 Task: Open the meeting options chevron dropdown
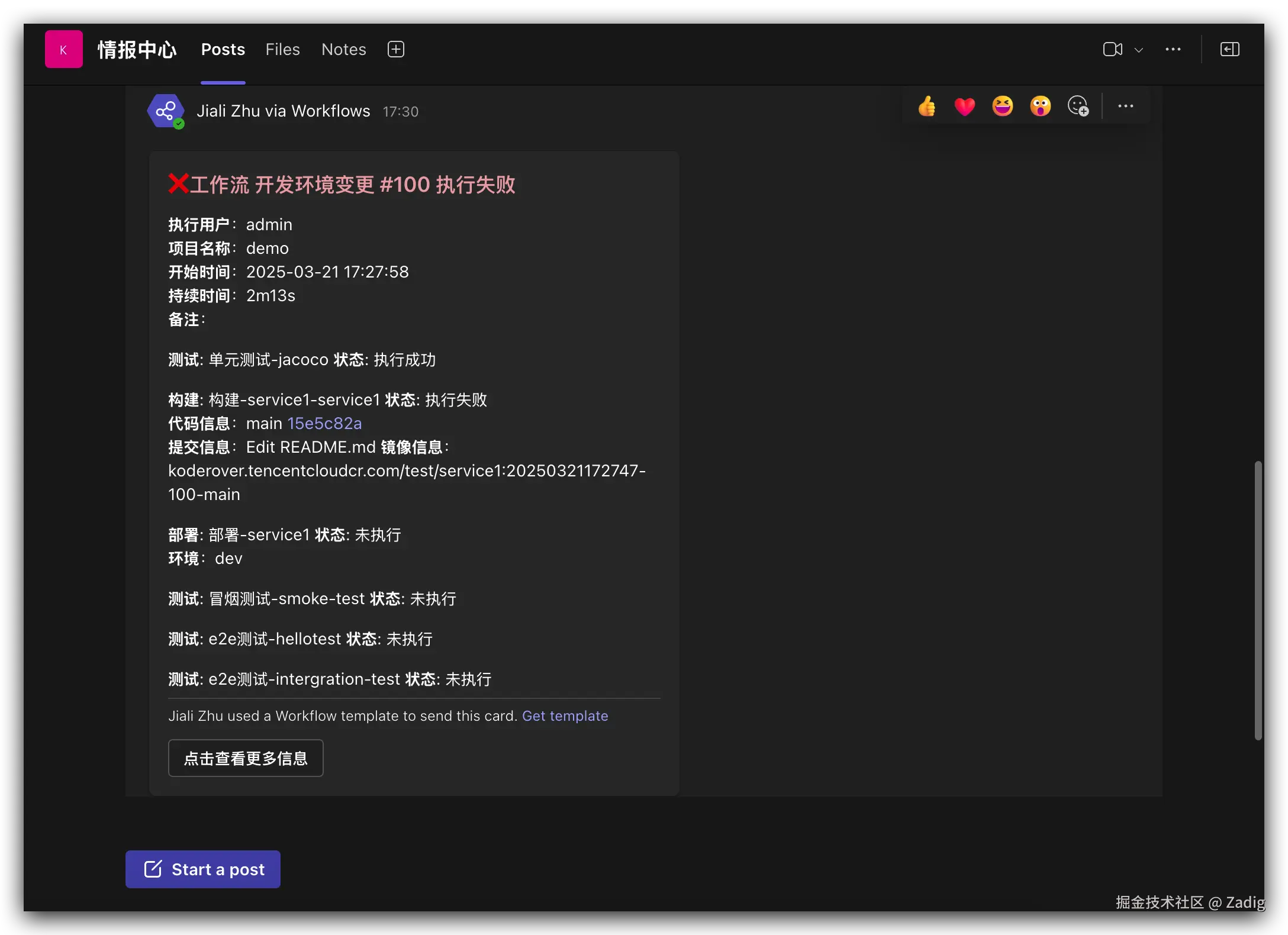coord(1139,49)
